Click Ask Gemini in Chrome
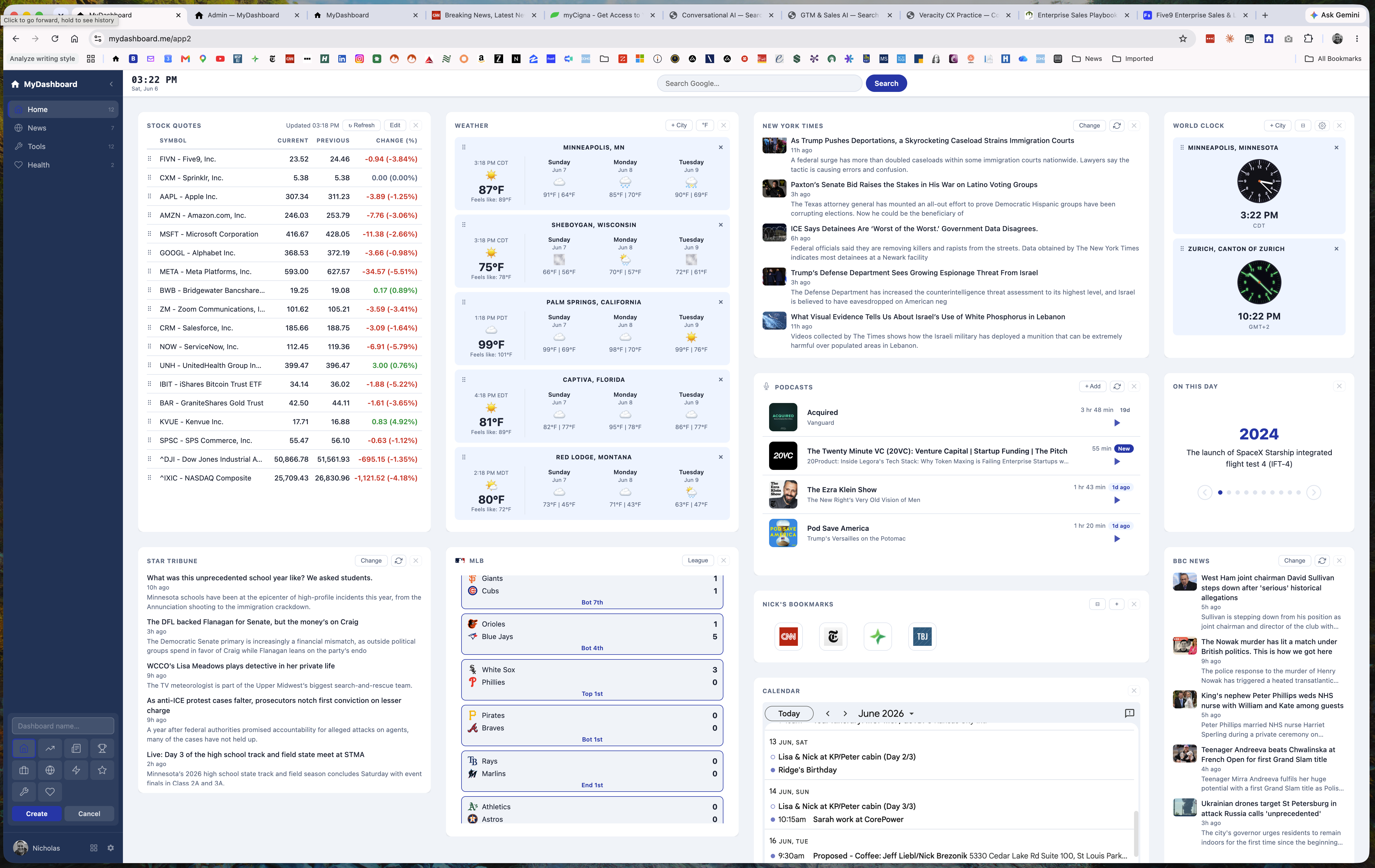 (1334, 15)
